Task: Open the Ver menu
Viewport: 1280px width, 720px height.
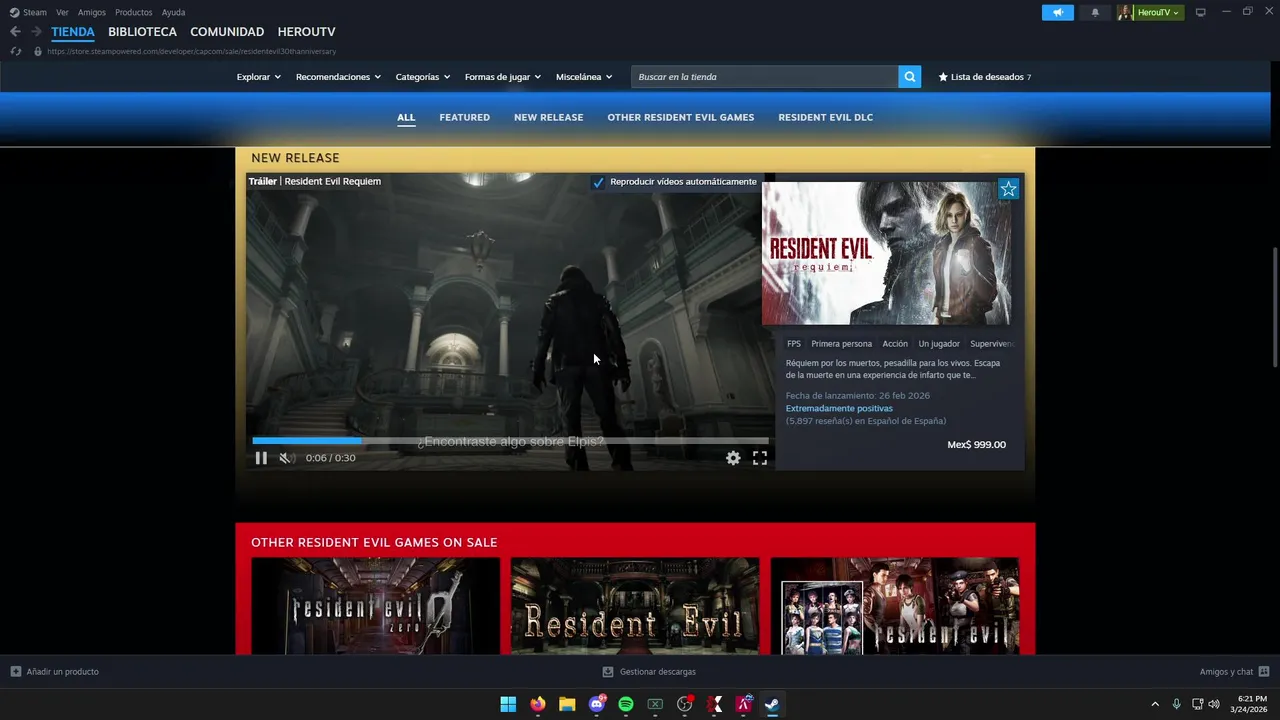Action: 62,12
